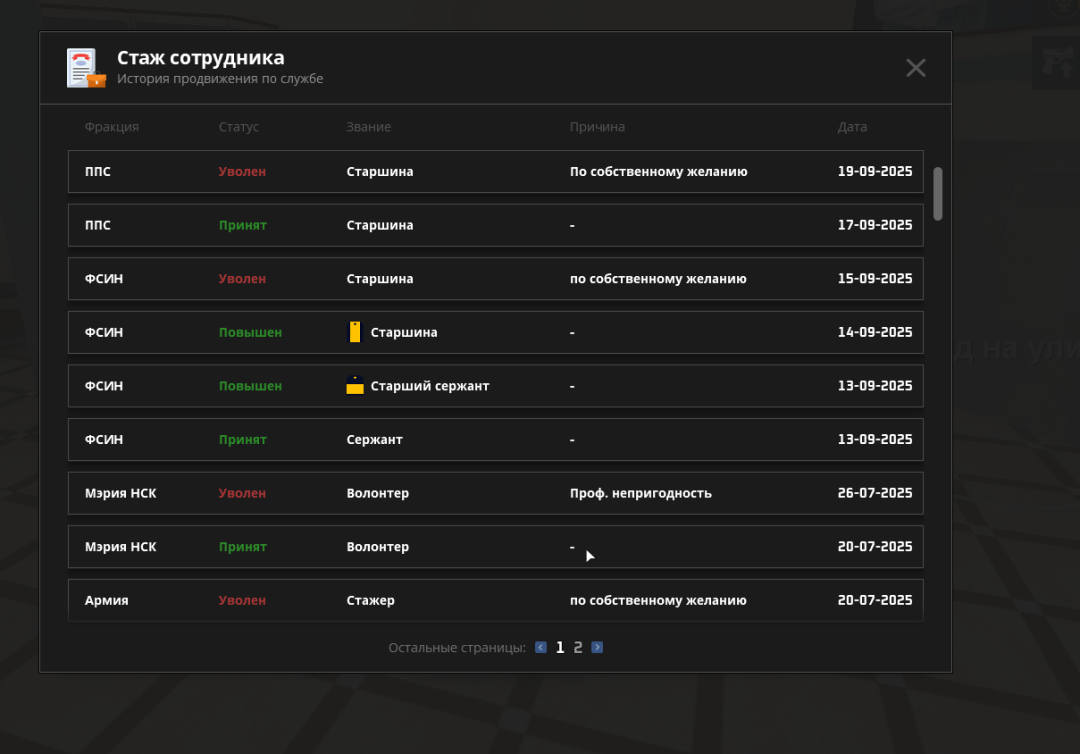Click the Звание column header
This screenshot has width=1080, height=754.
coord(368,127)
